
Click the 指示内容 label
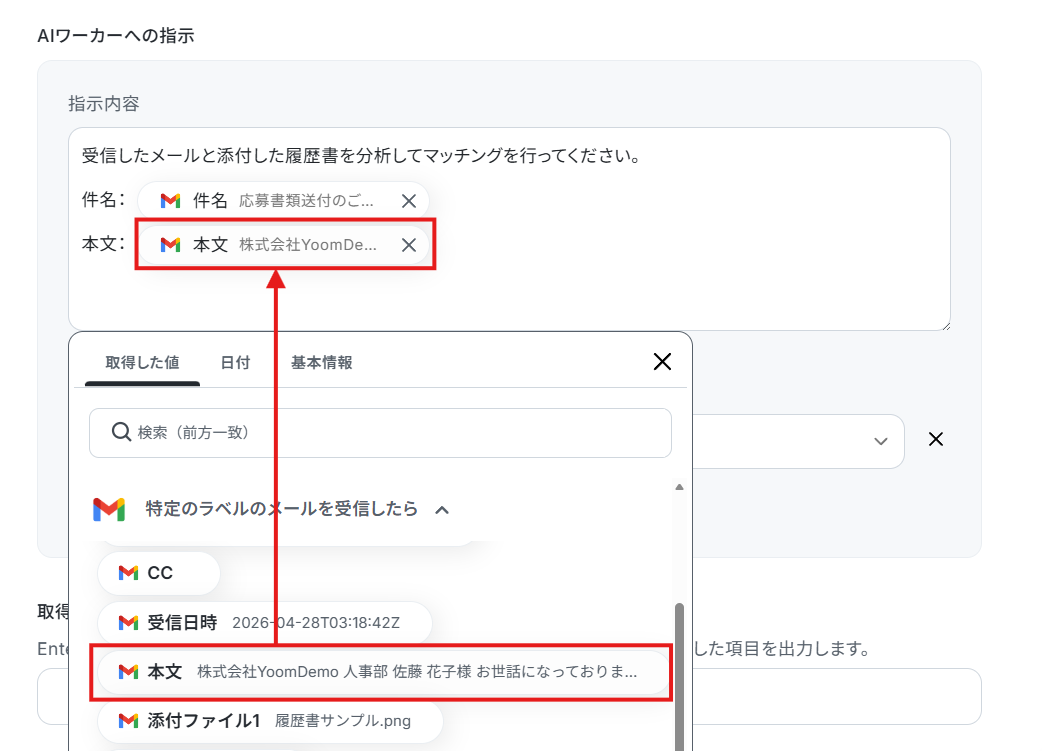(x=104, y=104)
